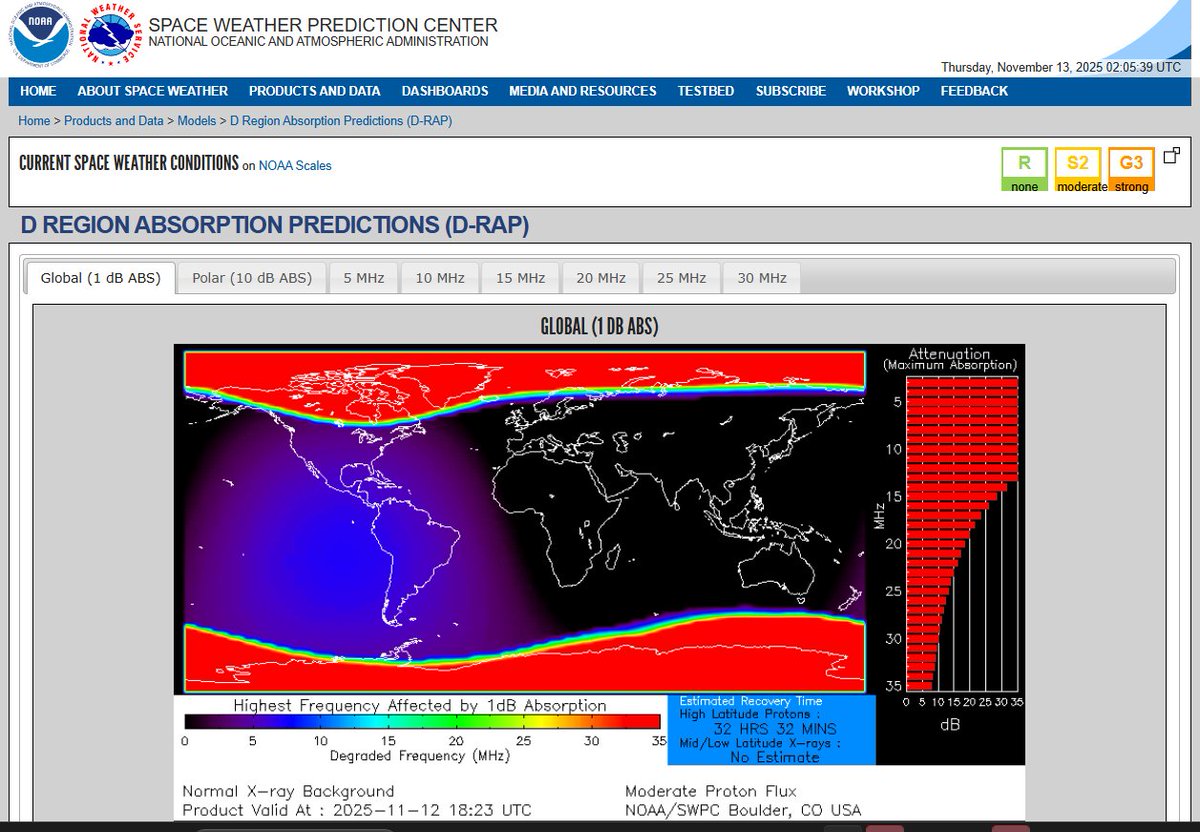Open the pop-out icon in conditions panel

tap(1171, 154)
